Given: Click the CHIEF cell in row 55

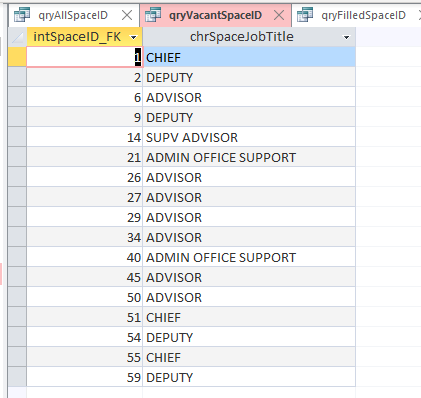Looking at the screenshot, I should point(249,357).
